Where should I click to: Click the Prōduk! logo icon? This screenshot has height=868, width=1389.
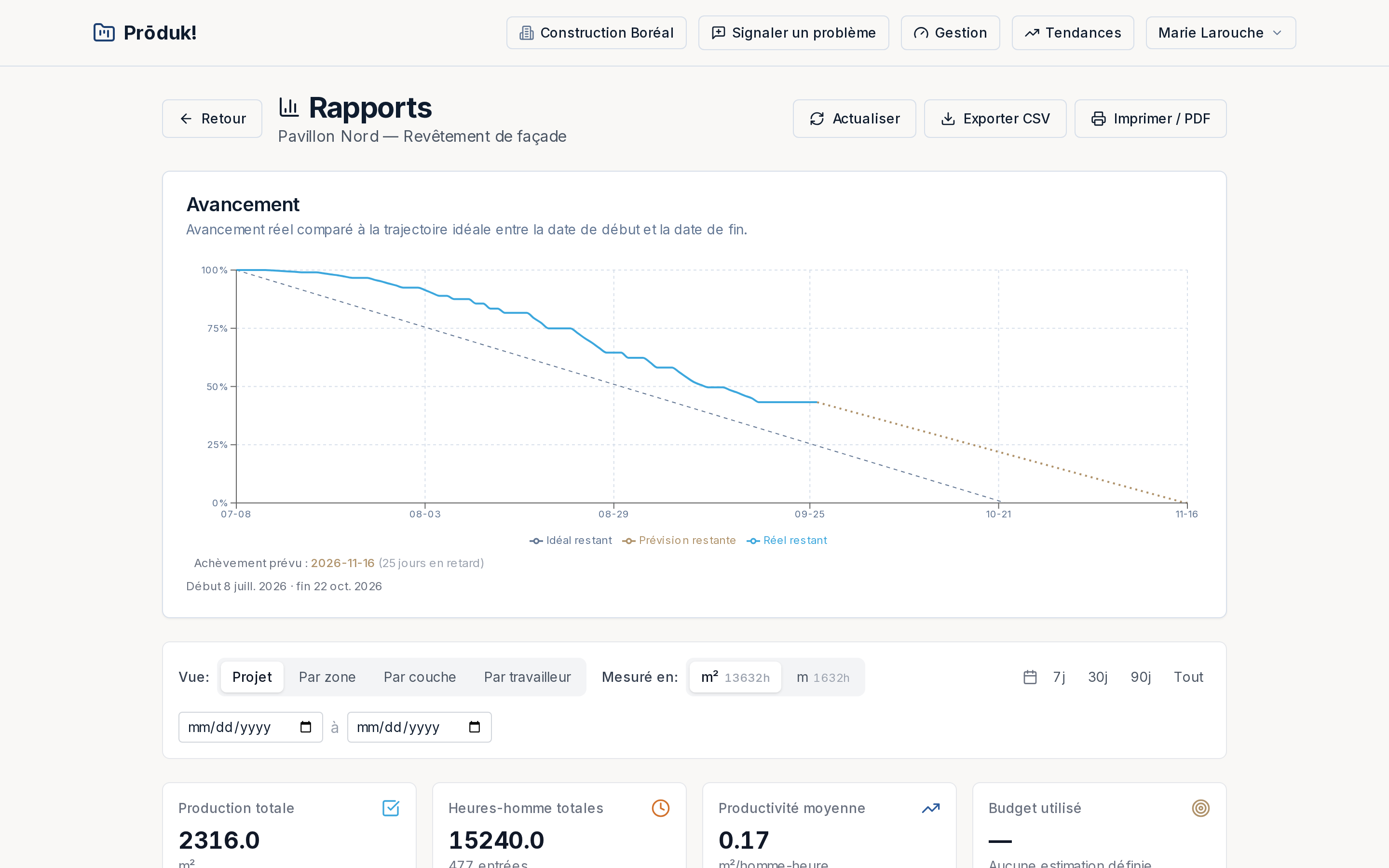(104, 33)
